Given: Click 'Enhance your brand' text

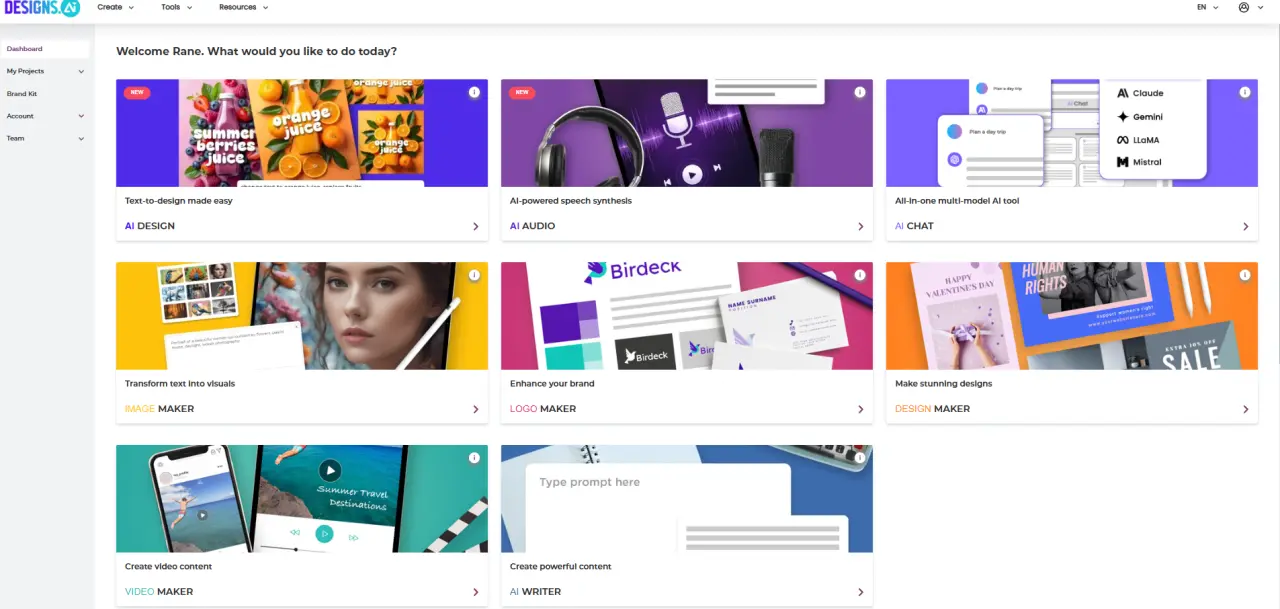Looking at the screenshot, I should (552, 384).
